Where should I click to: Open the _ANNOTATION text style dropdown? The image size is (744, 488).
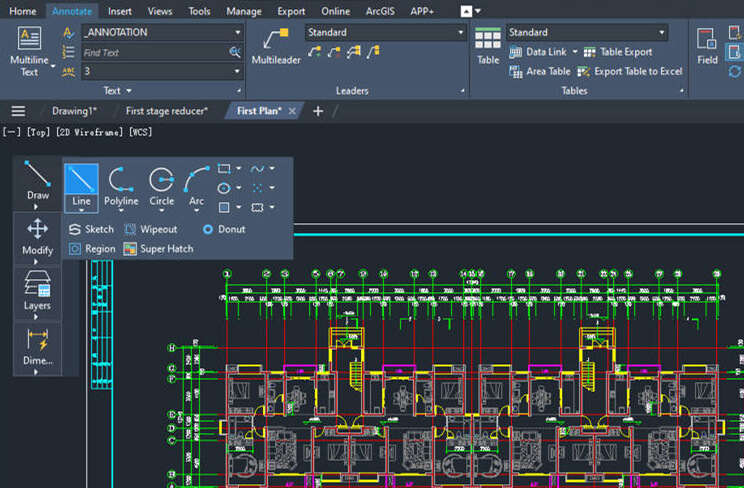pos(237,32)
